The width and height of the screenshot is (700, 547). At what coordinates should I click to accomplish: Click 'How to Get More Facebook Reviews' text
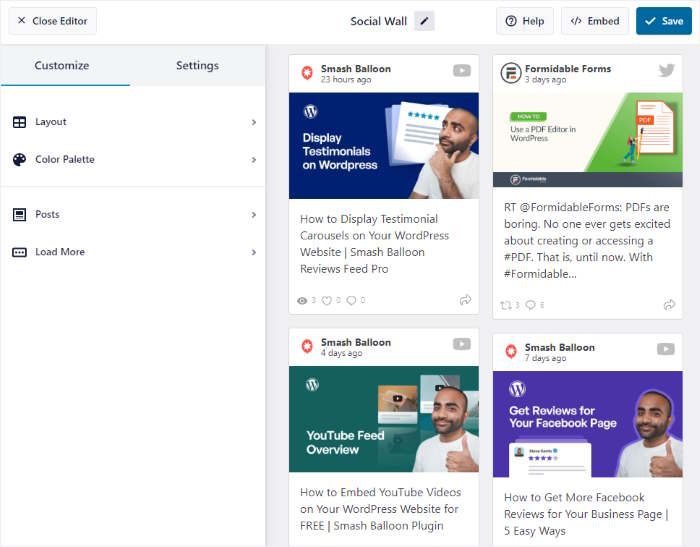point(586,514)
